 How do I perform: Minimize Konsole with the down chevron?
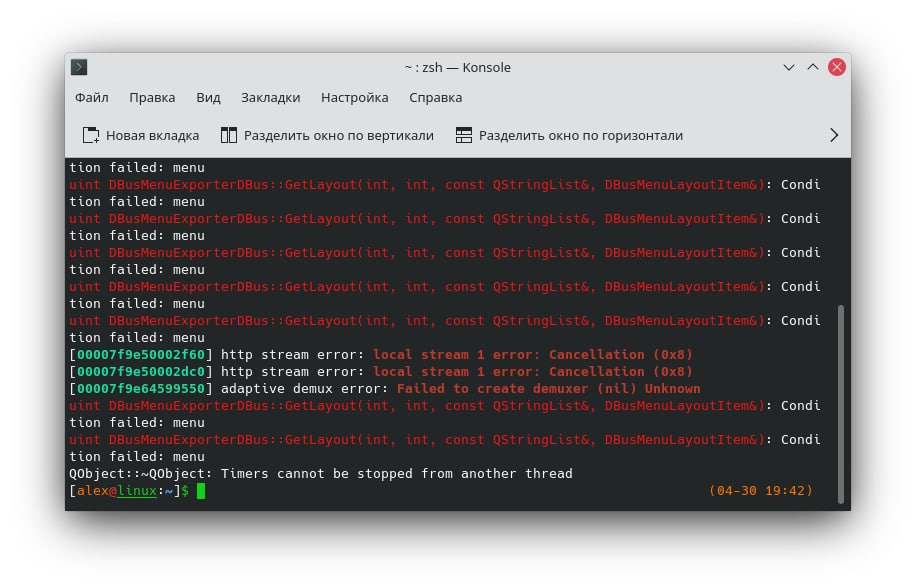pos(789,67)
